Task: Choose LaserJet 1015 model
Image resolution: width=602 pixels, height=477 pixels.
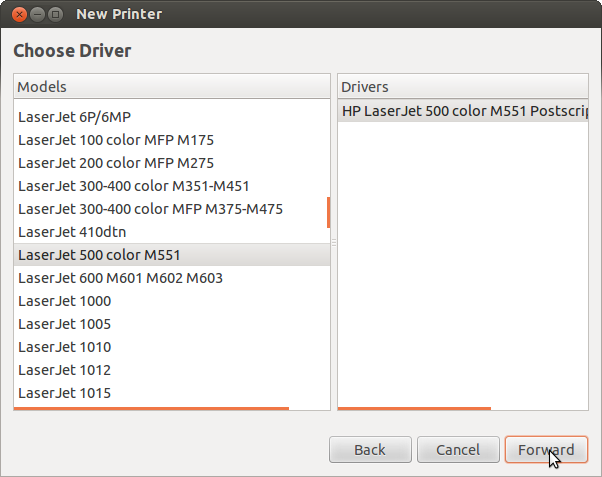Action: click(64, 393)
